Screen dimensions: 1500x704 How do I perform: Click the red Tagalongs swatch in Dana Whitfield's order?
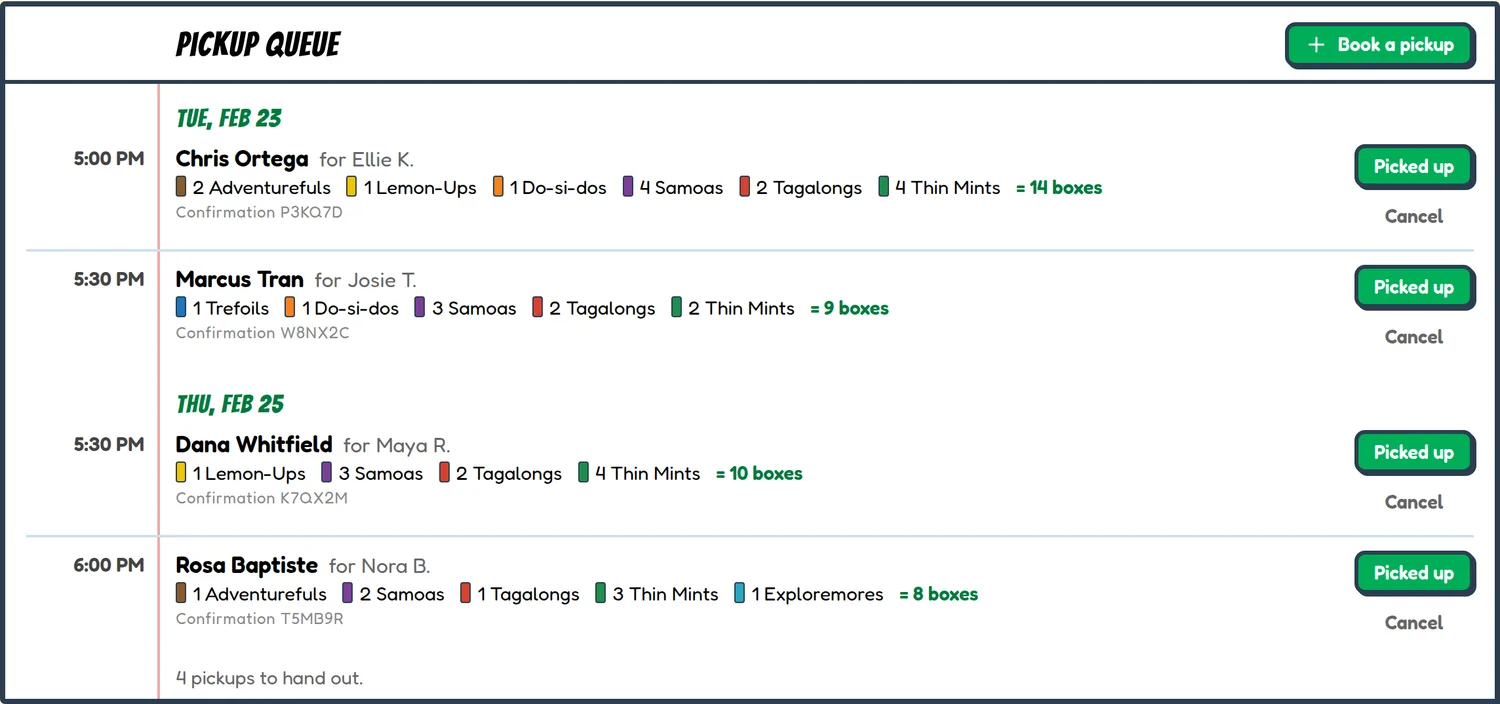tap(445, 473)
